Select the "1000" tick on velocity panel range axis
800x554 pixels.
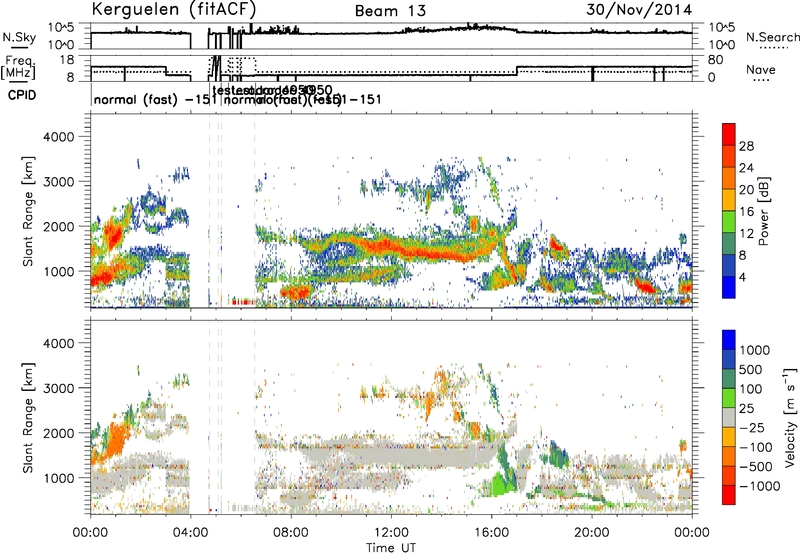tap(58, 478)
